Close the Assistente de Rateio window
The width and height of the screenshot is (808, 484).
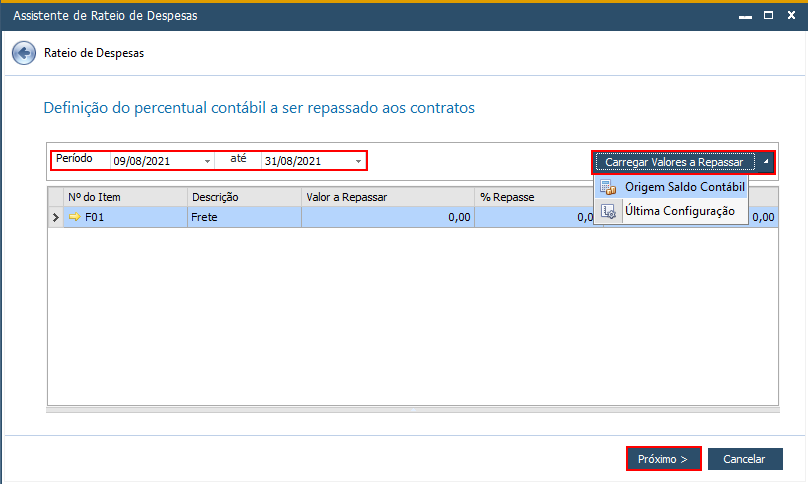pyautogui.click(x=792, y=15)
